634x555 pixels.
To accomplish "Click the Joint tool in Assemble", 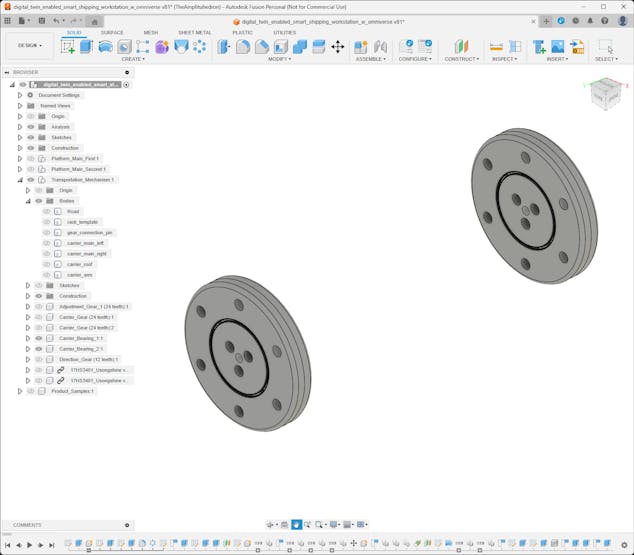I will [x=380, y=47].
